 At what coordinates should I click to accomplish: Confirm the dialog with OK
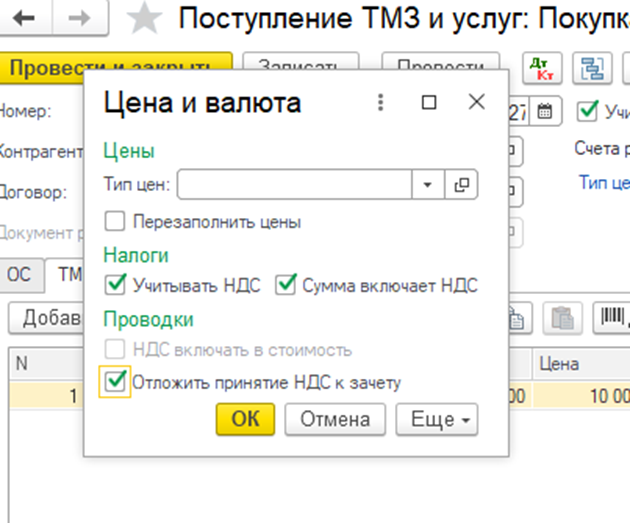coord(245,420)
